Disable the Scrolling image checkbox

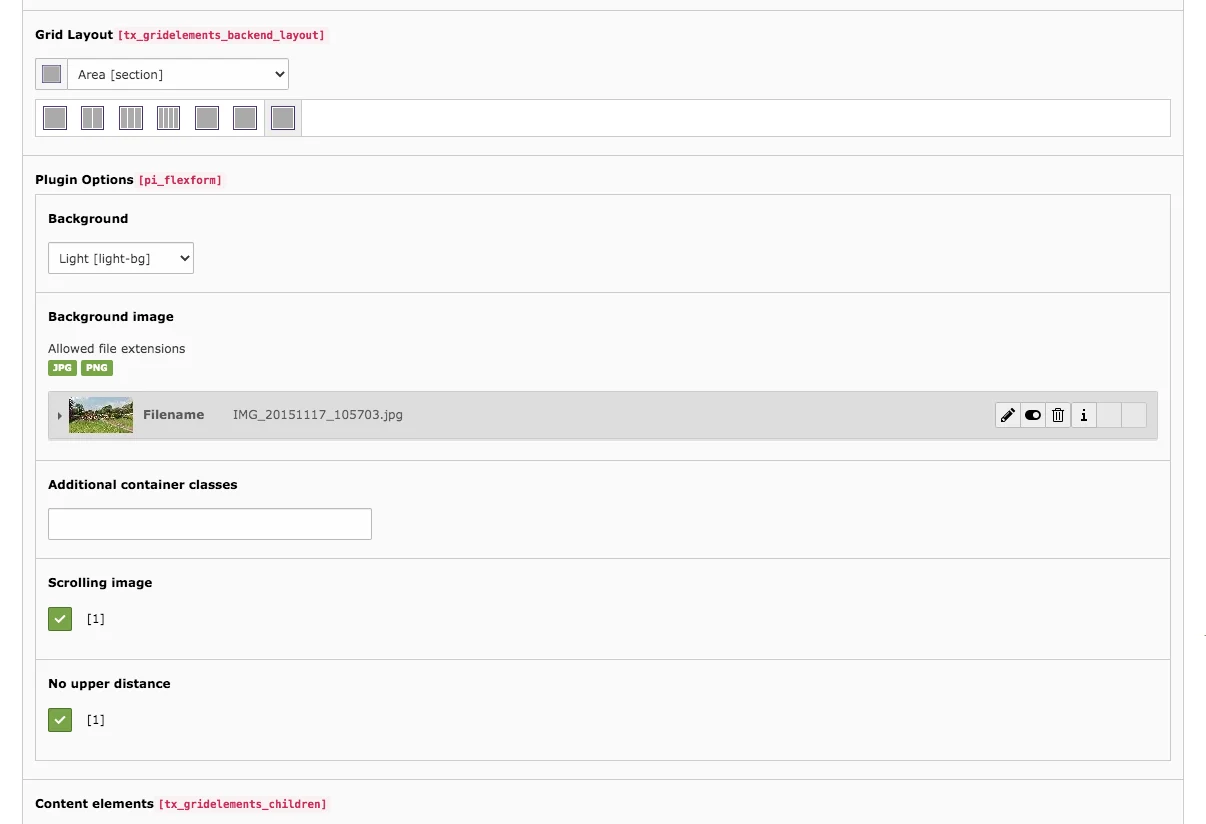pyautogui.click(x=59, y=618)
